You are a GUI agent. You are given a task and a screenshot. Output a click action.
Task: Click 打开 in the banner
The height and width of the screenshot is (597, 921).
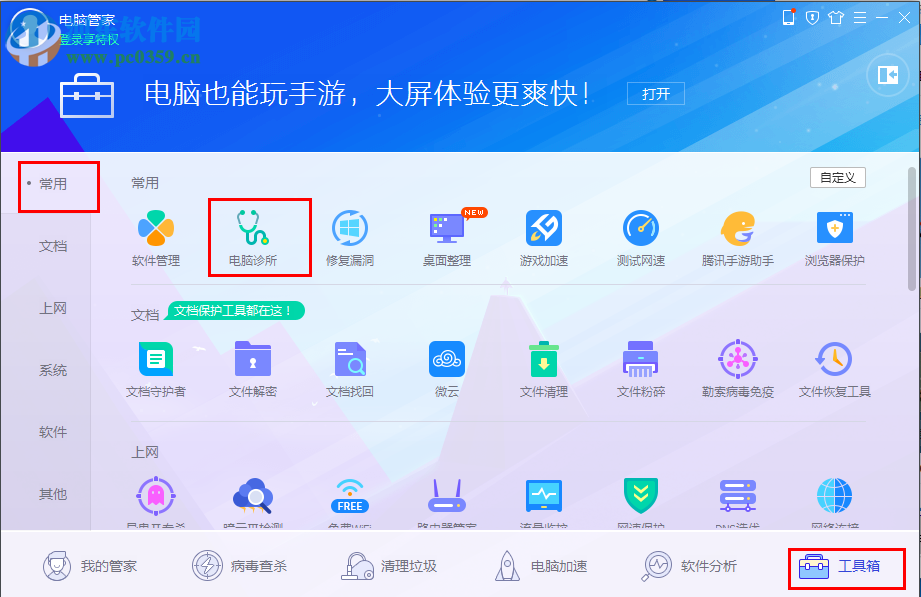coord(655,93)
